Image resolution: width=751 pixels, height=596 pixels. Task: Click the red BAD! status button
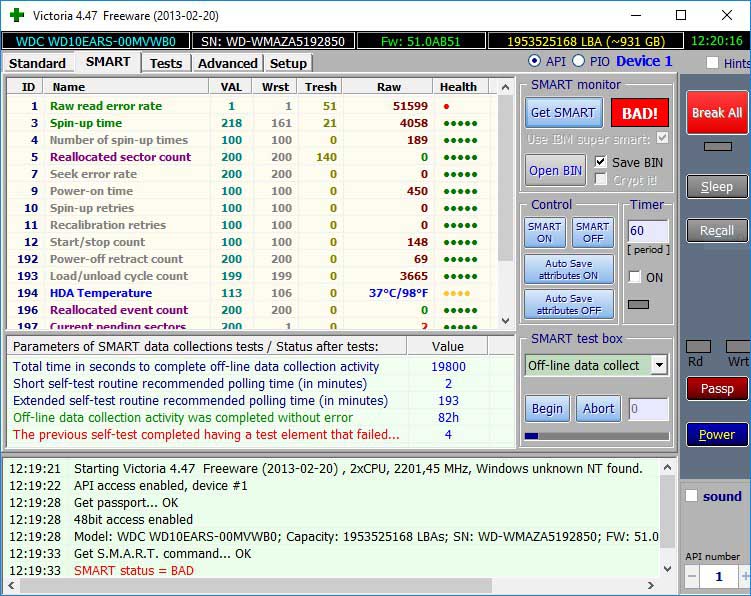tap(639, 113)
